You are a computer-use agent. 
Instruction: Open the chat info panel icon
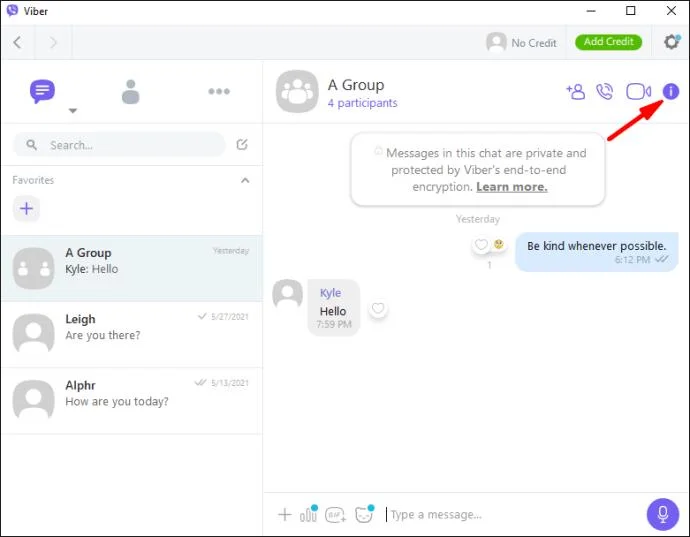pyautogui.click(x=671, y=92)
